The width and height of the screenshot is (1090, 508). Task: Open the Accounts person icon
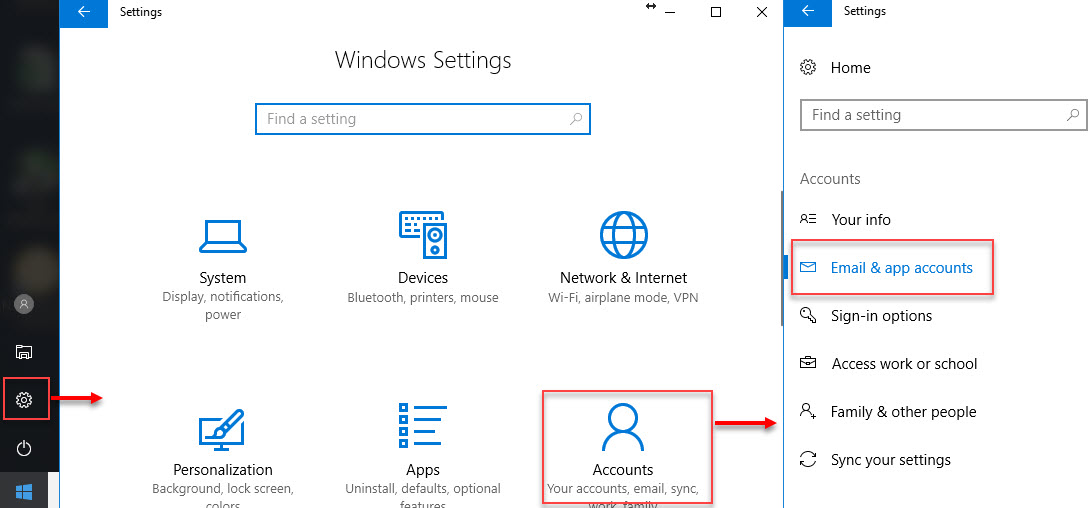point(623,427)
